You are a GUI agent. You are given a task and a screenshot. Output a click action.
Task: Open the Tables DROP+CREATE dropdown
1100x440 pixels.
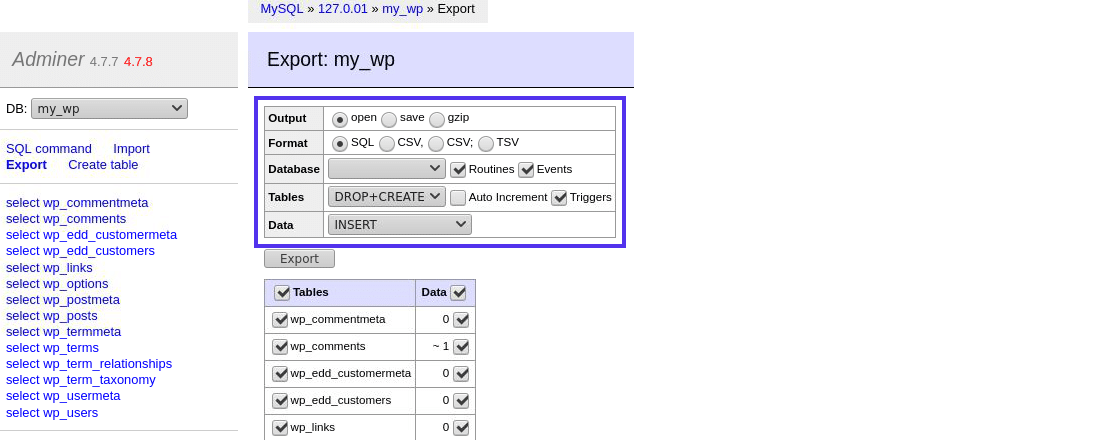coord(386,197)
